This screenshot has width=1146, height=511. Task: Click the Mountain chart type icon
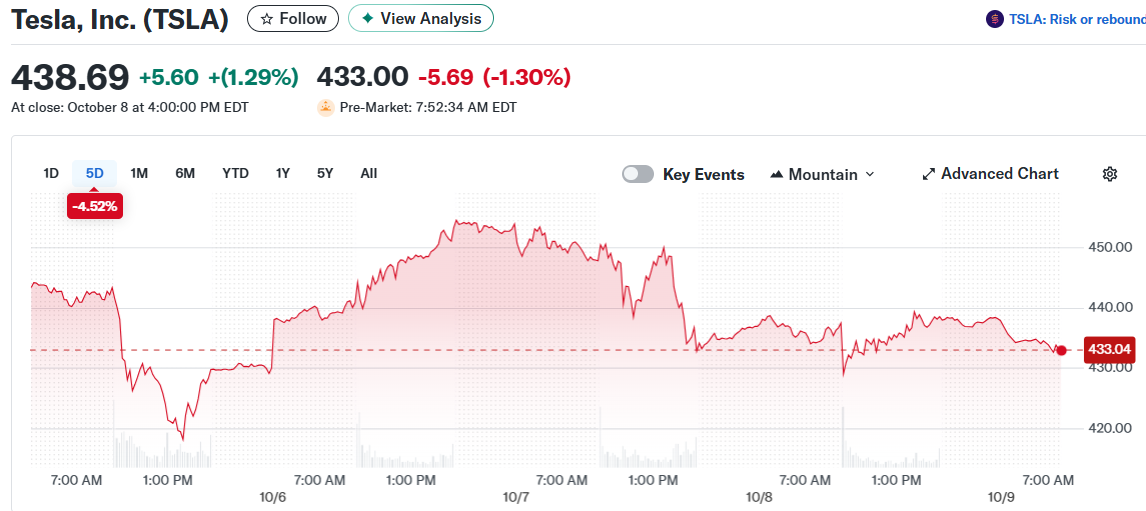(x=777, y=174)
